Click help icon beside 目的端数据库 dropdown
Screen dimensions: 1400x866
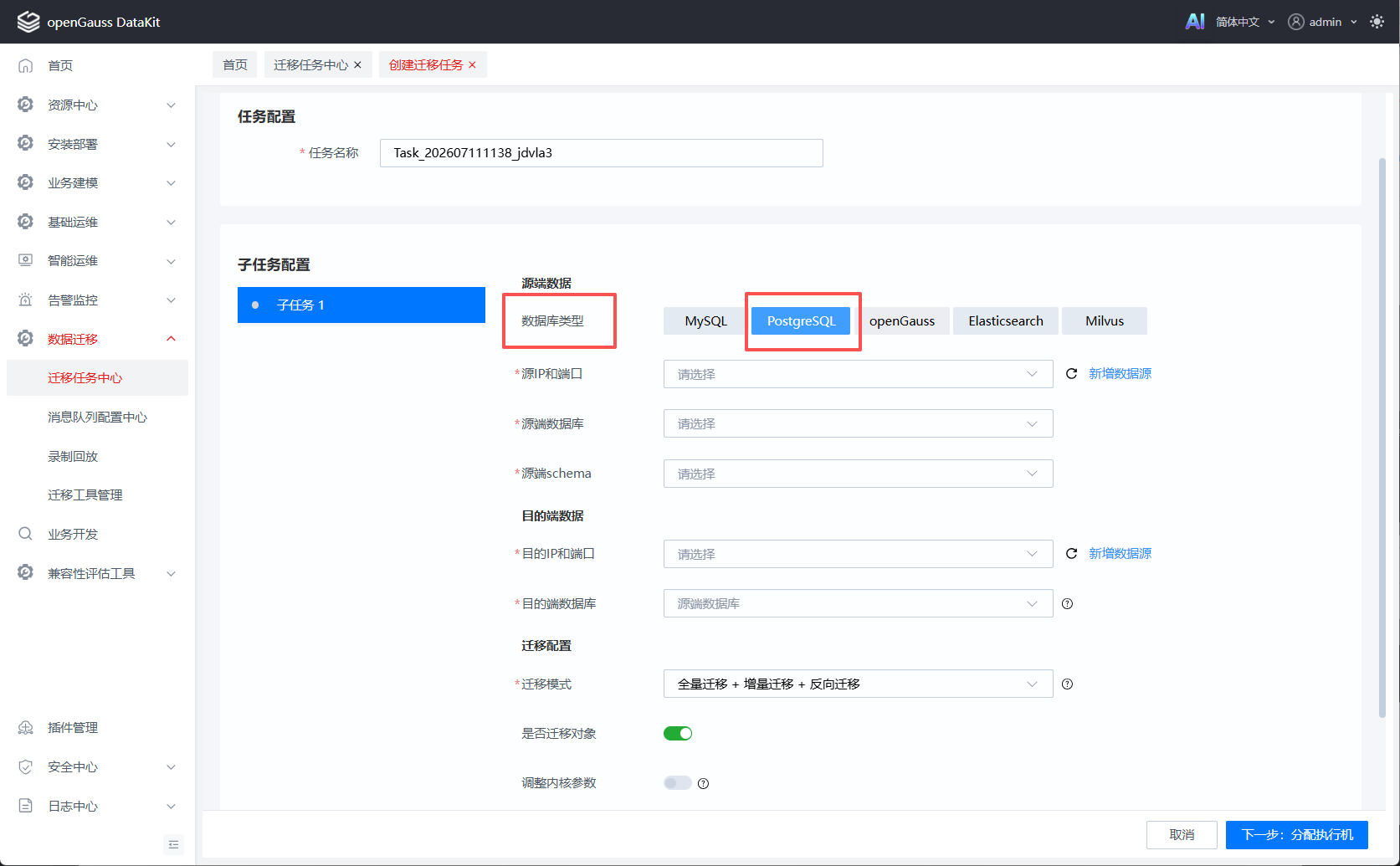point(1068,604)
